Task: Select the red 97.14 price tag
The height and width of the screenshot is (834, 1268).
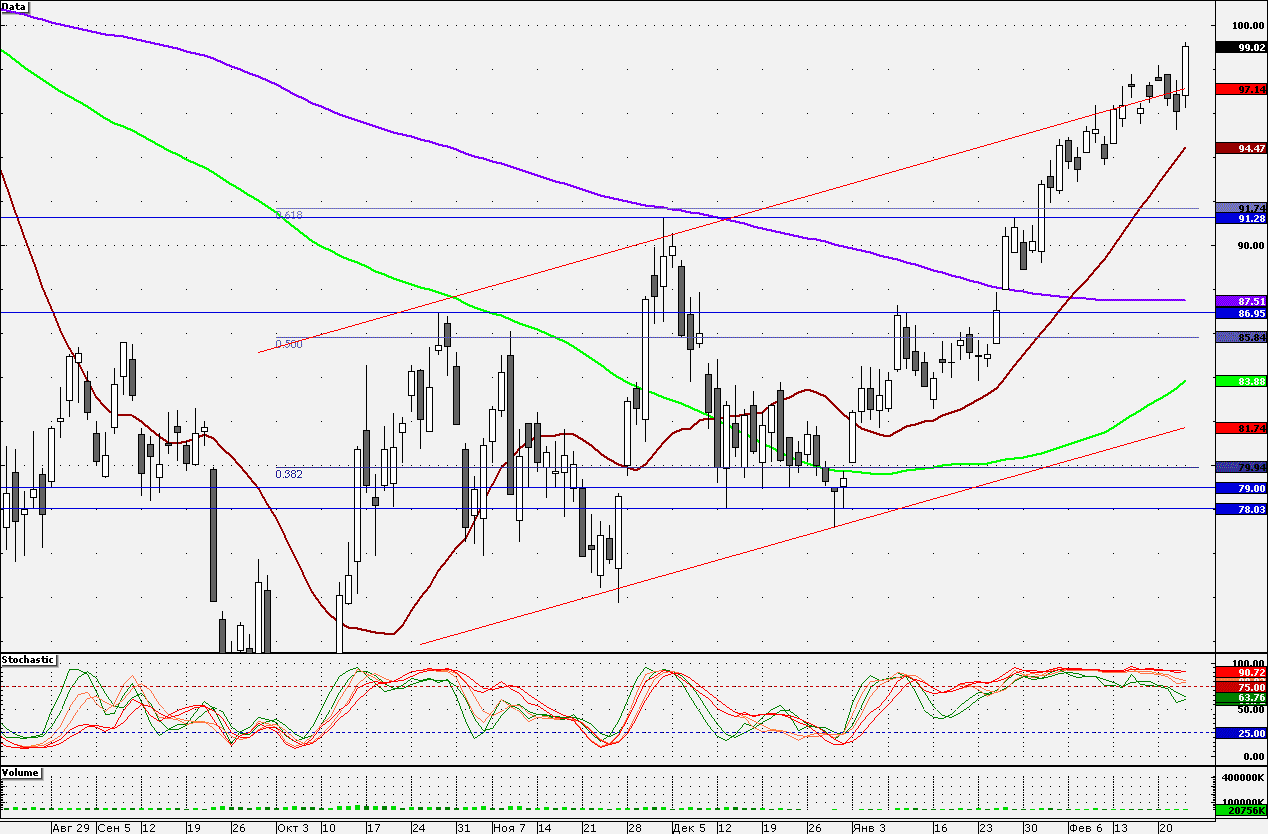Action: (1239, 89)
